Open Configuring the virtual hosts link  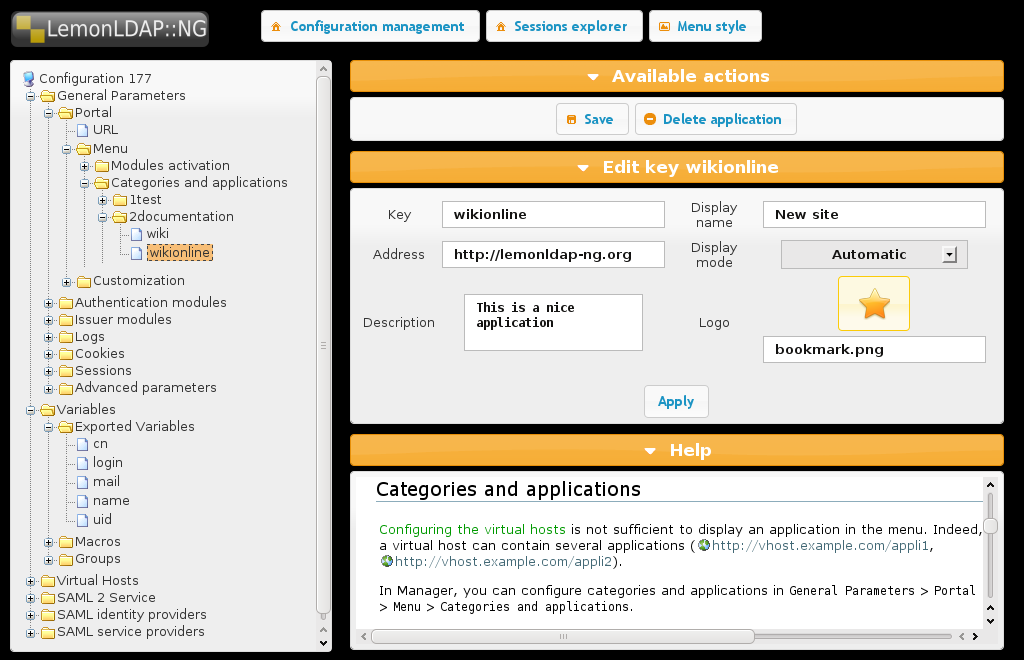click(x=472, y=529)
